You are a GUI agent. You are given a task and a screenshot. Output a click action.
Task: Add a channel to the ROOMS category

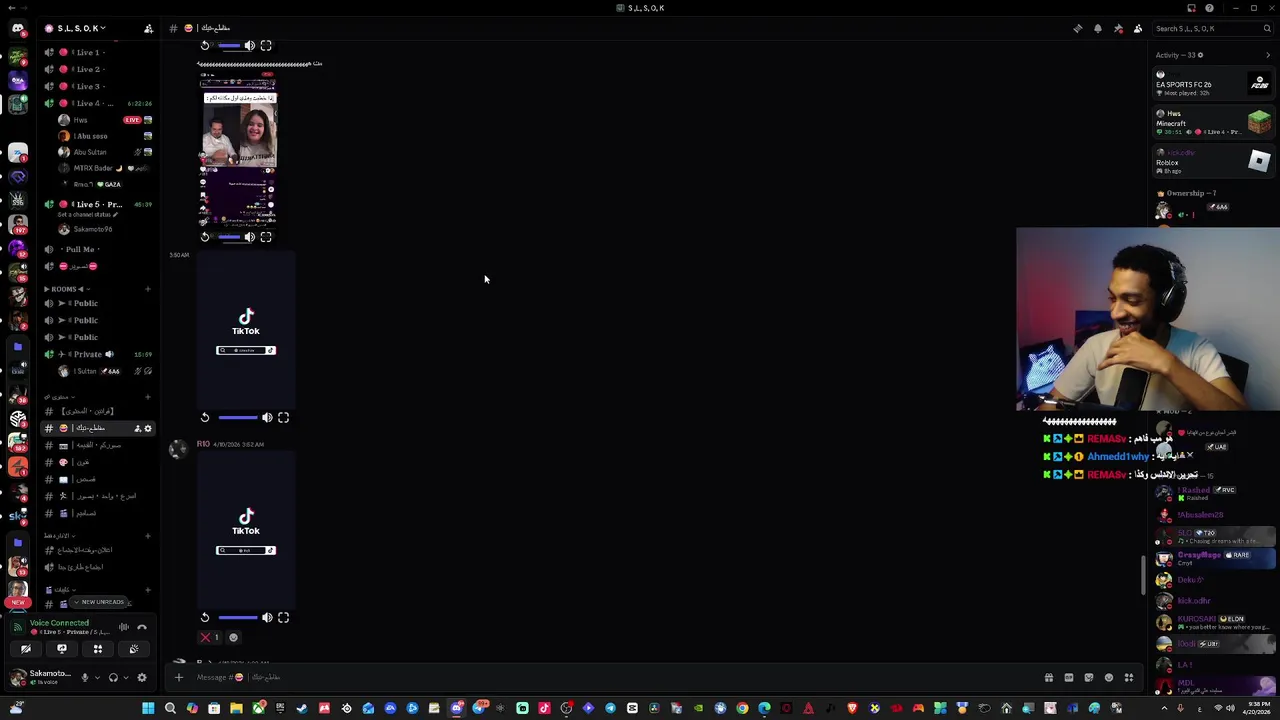[x=148, y=289]
